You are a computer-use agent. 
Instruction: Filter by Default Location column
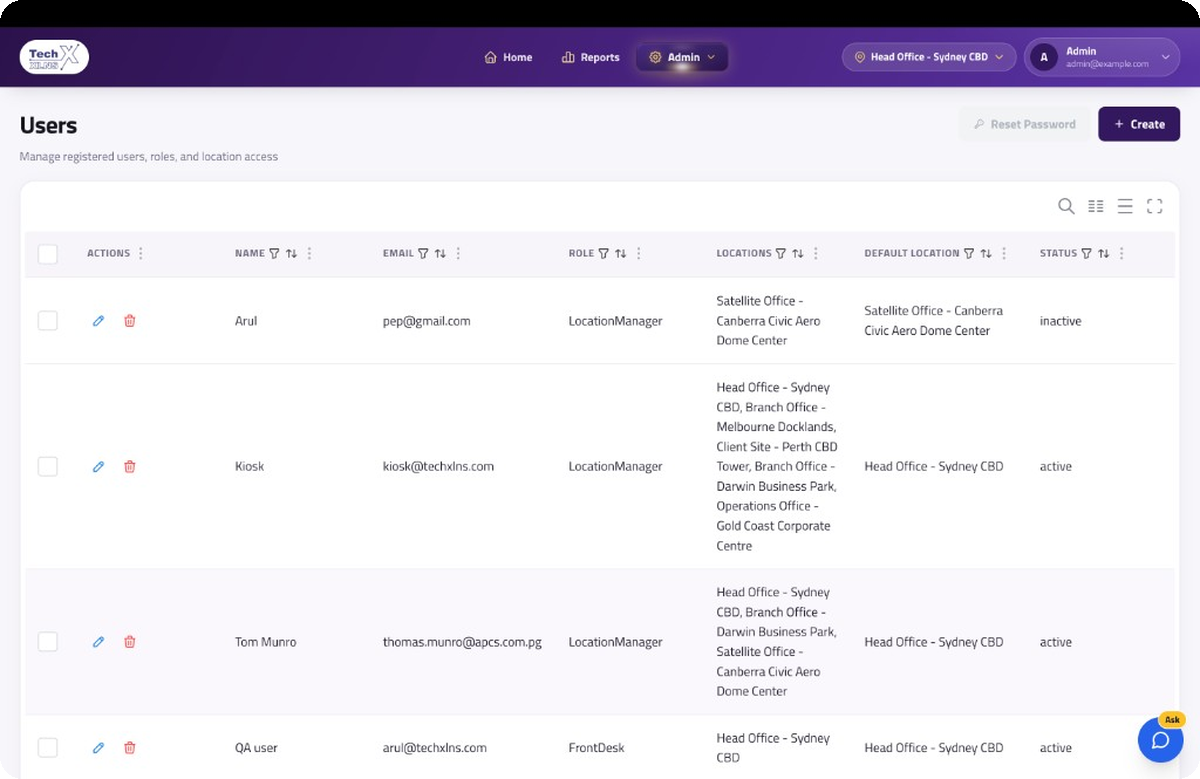coord(968,254)
